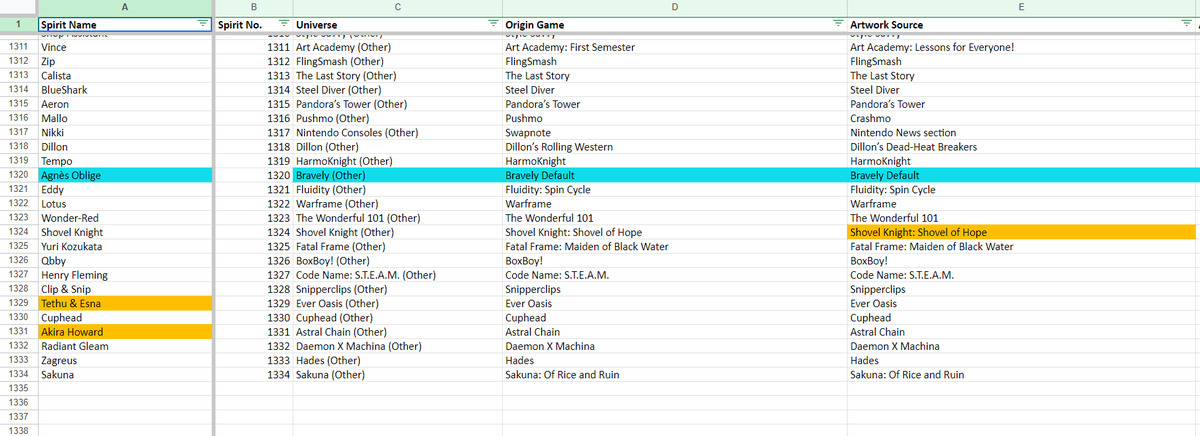Viewport: 1200px width, 436px height.
Task: Select the Art Academy (Other) universe cell
Action: pos(398,47)
